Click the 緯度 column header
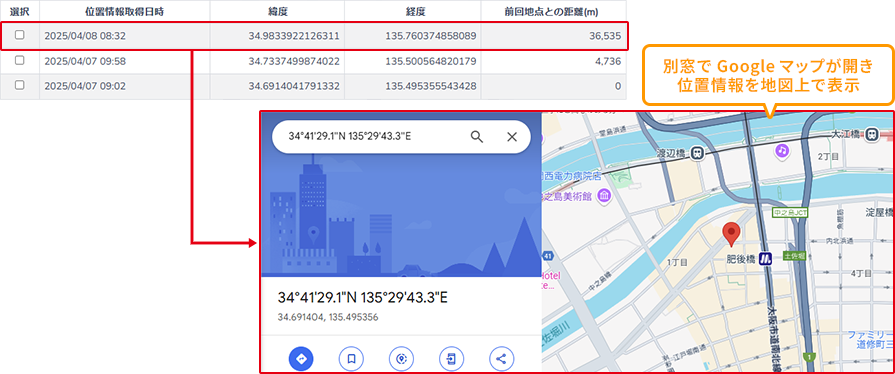The height and width of the screenshot is (374, 895). click(277, 11)
